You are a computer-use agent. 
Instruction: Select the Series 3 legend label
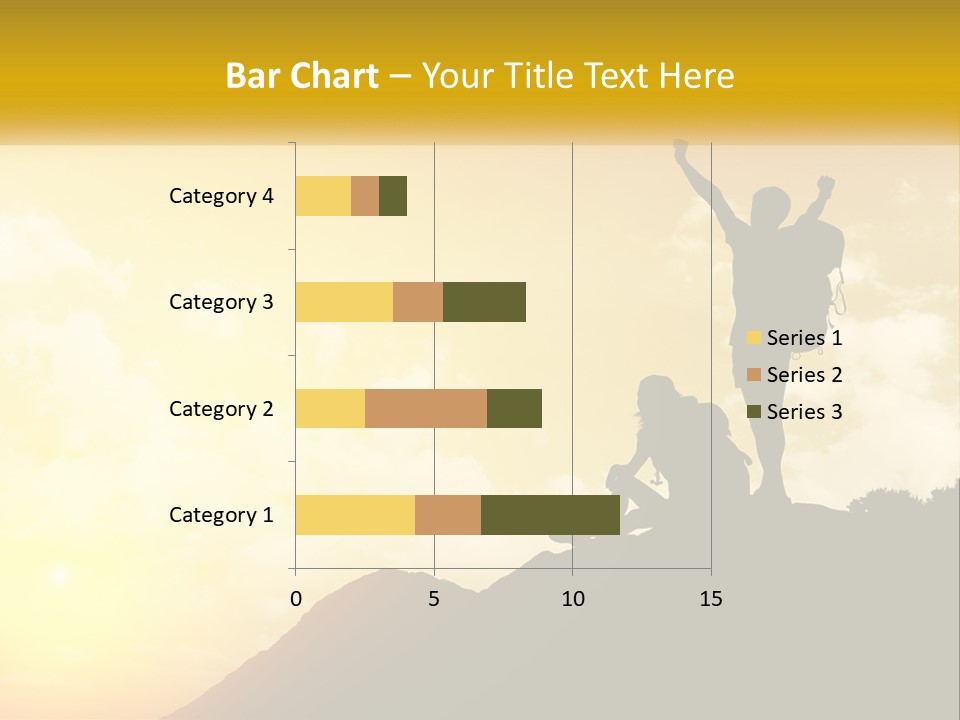[x=804, y=411]
